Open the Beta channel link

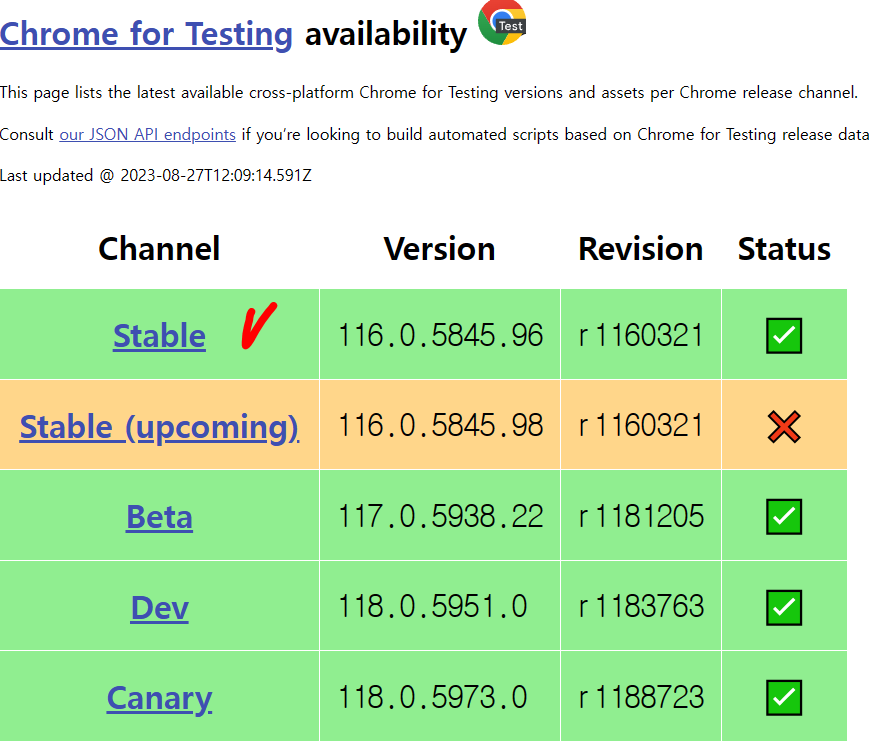click(160, 517)
